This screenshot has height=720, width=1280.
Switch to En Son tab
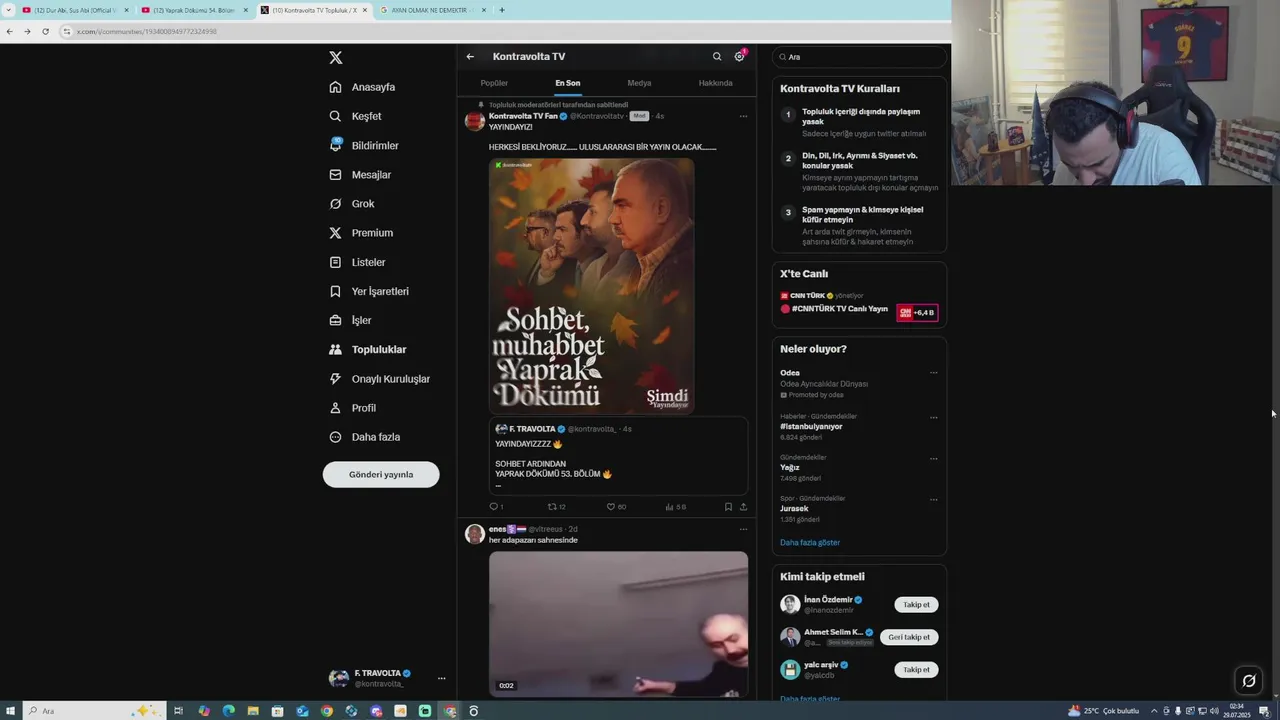pos(568,83)
